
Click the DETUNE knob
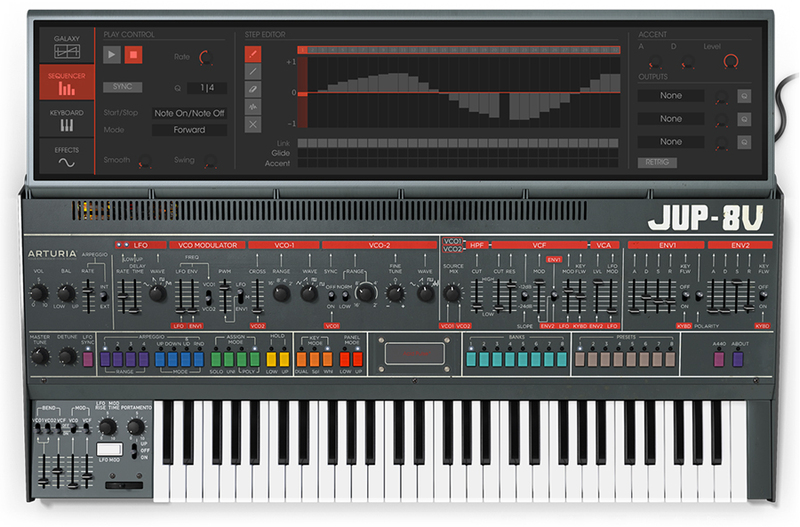coord(67,356)
